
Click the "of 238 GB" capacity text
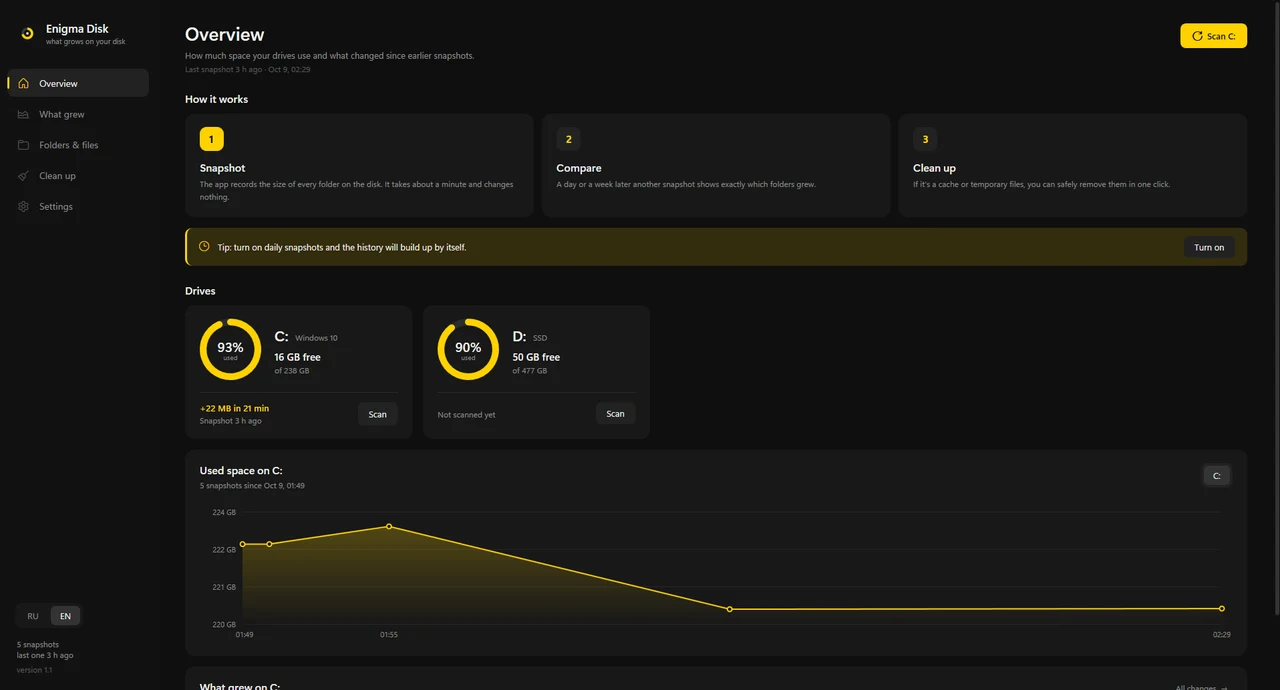[x=292, y=371]
